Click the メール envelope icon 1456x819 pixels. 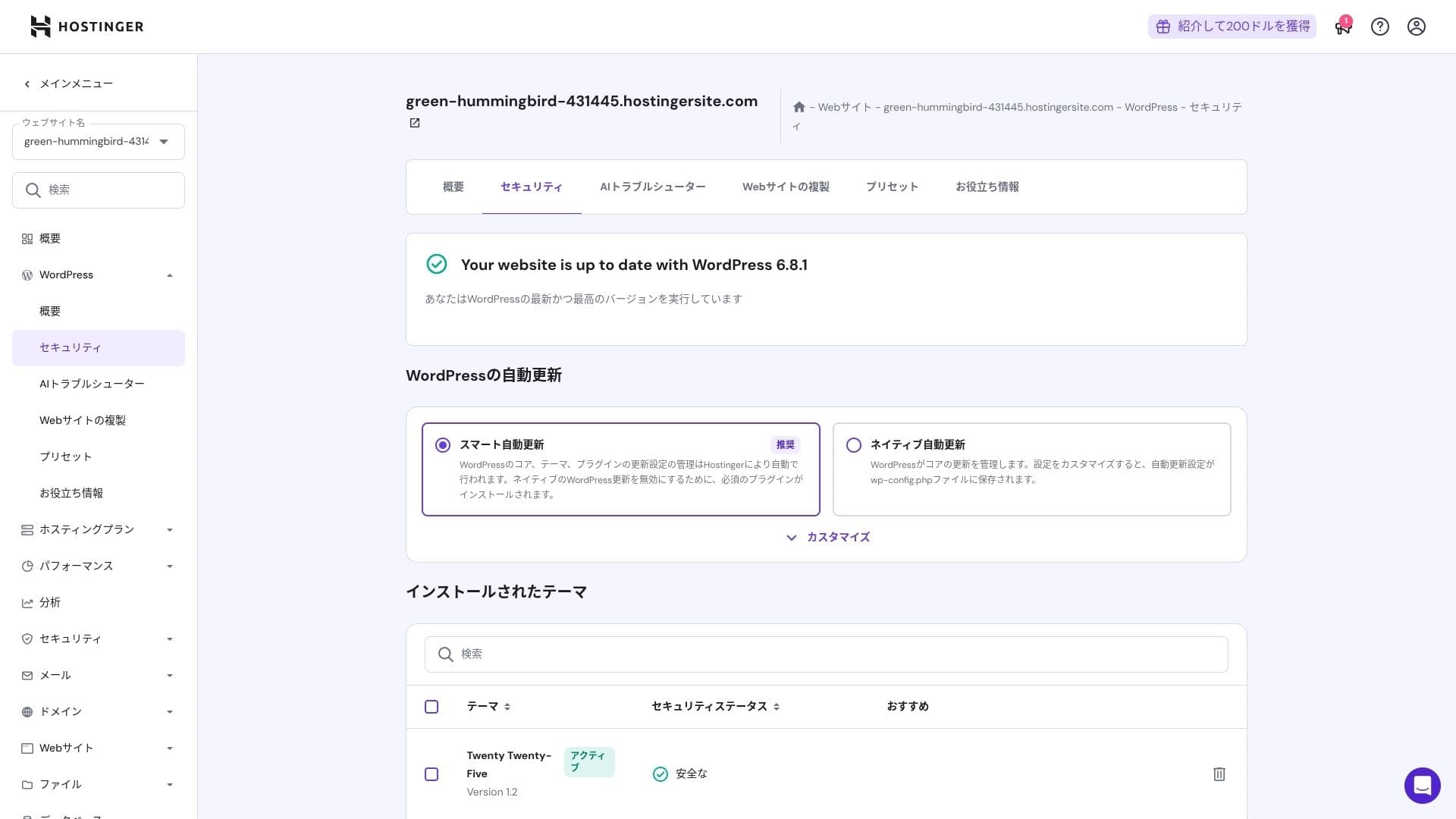point(27,676)
